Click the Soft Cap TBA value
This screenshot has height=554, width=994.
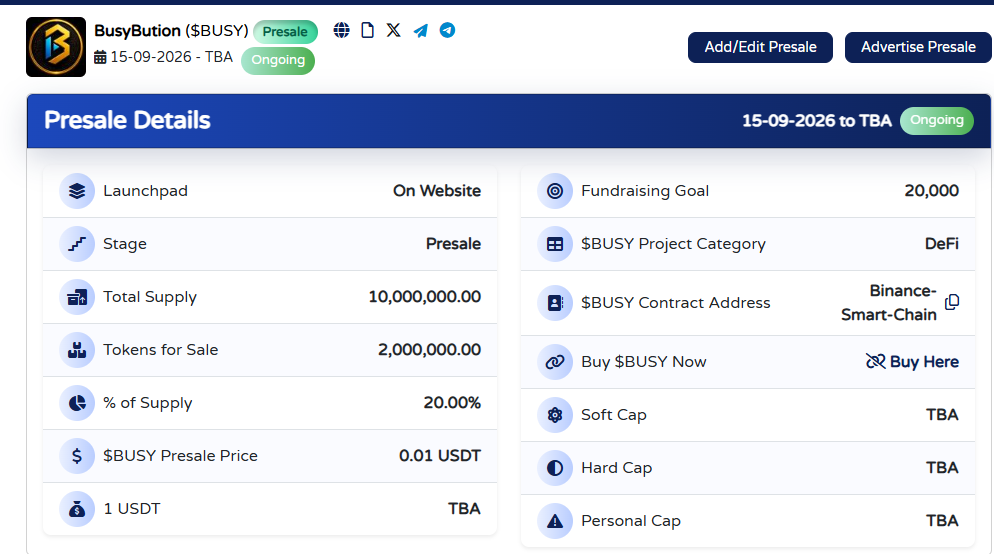(x=942, y=415)
